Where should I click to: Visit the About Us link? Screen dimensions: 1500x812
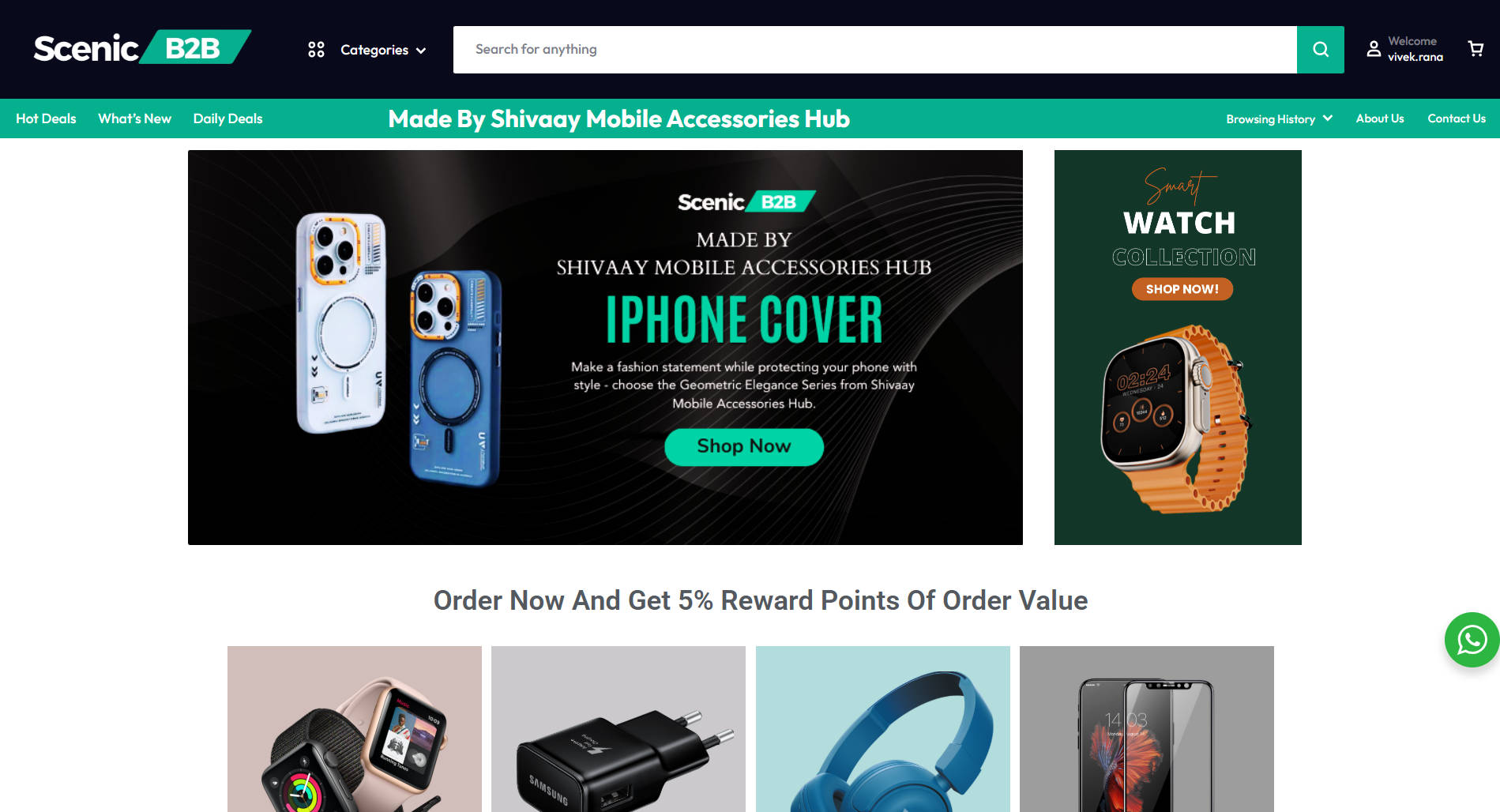click(1379, 118)
